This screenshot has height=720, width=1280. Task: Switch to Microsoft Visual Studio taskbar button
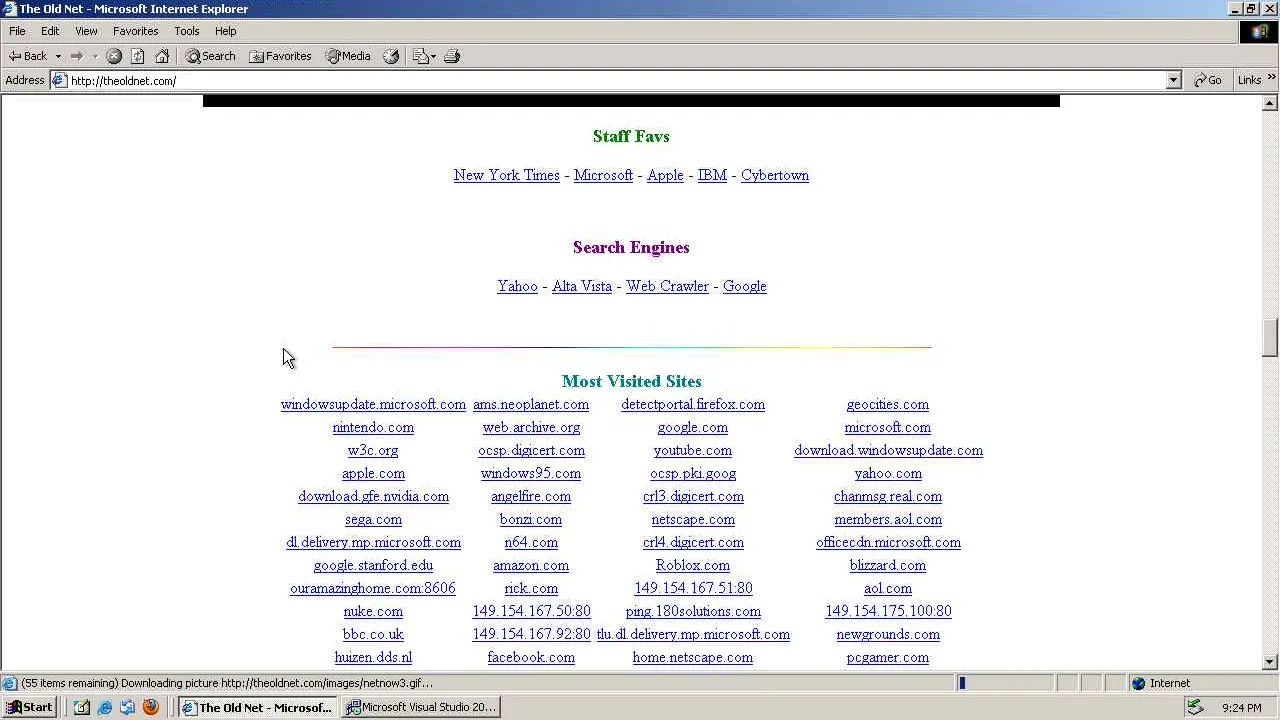[421, 707]
